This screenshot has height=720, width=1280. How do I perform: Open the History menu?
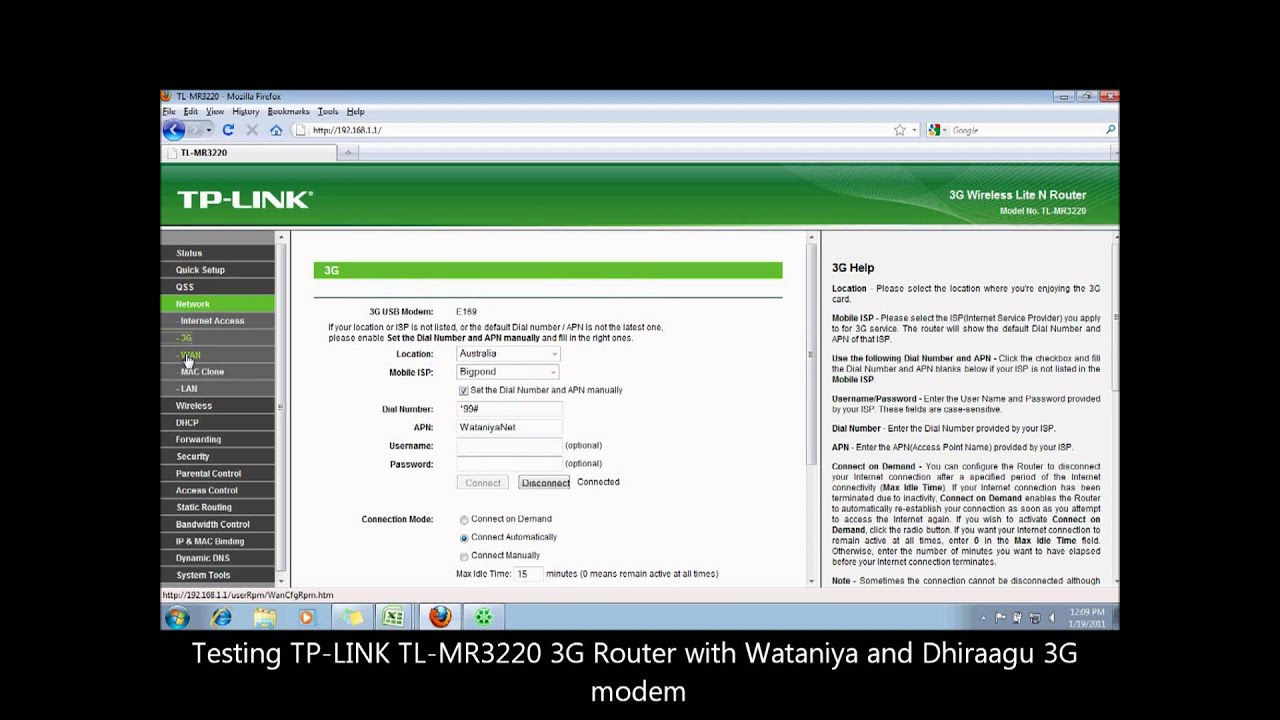245,111
